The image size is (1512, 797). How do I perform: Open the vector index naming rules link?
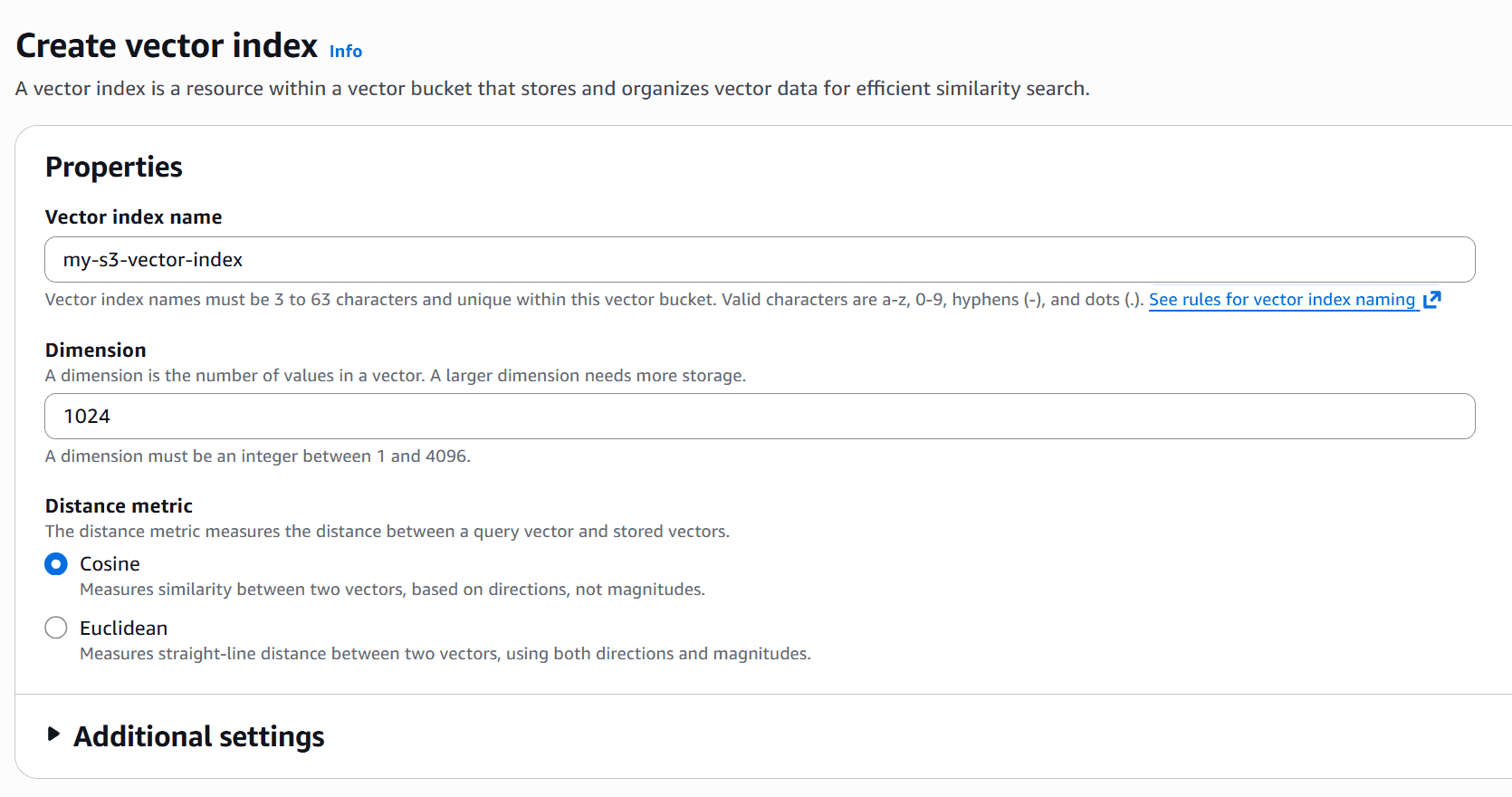(x=1281, y=300)
